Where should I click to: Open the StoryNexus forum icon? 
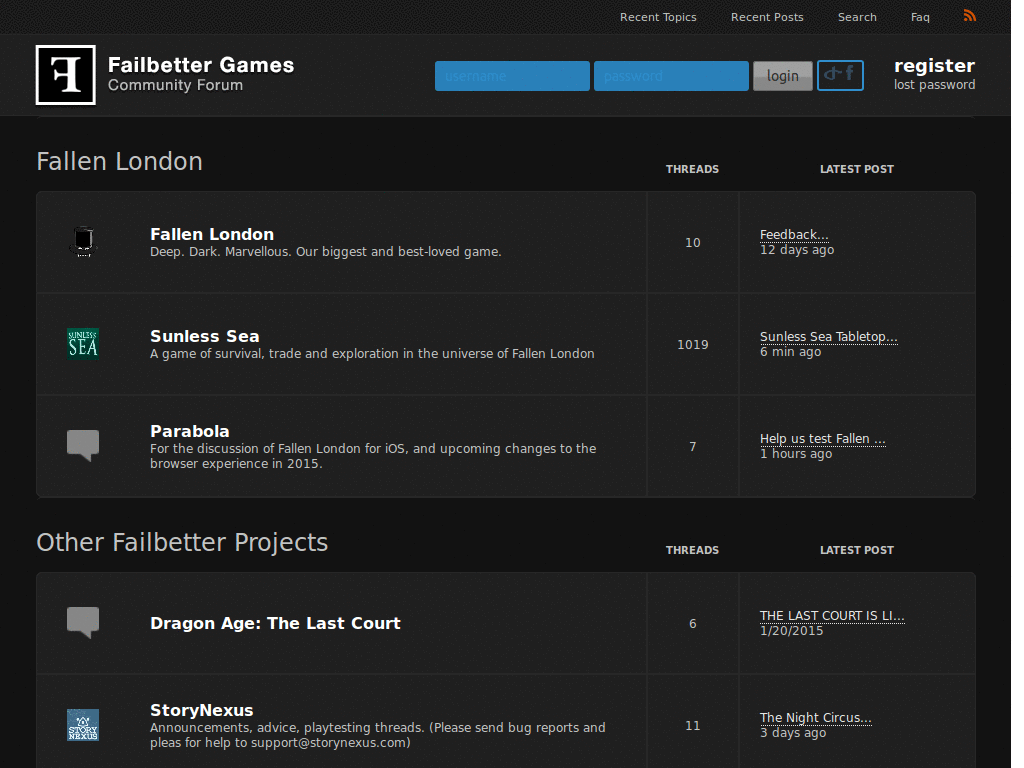(x=82, y=725)
